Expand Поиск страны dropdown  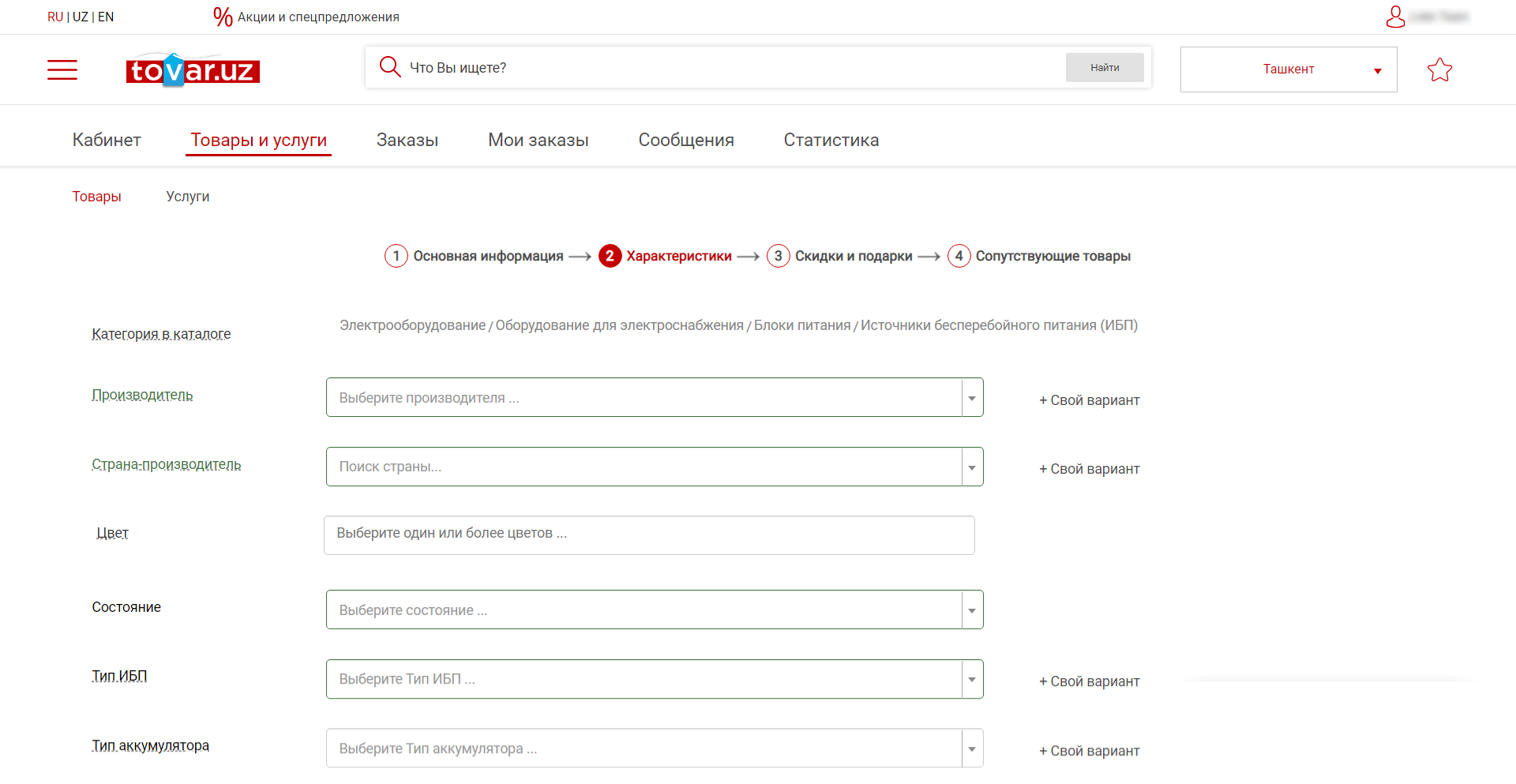point(655,467)
